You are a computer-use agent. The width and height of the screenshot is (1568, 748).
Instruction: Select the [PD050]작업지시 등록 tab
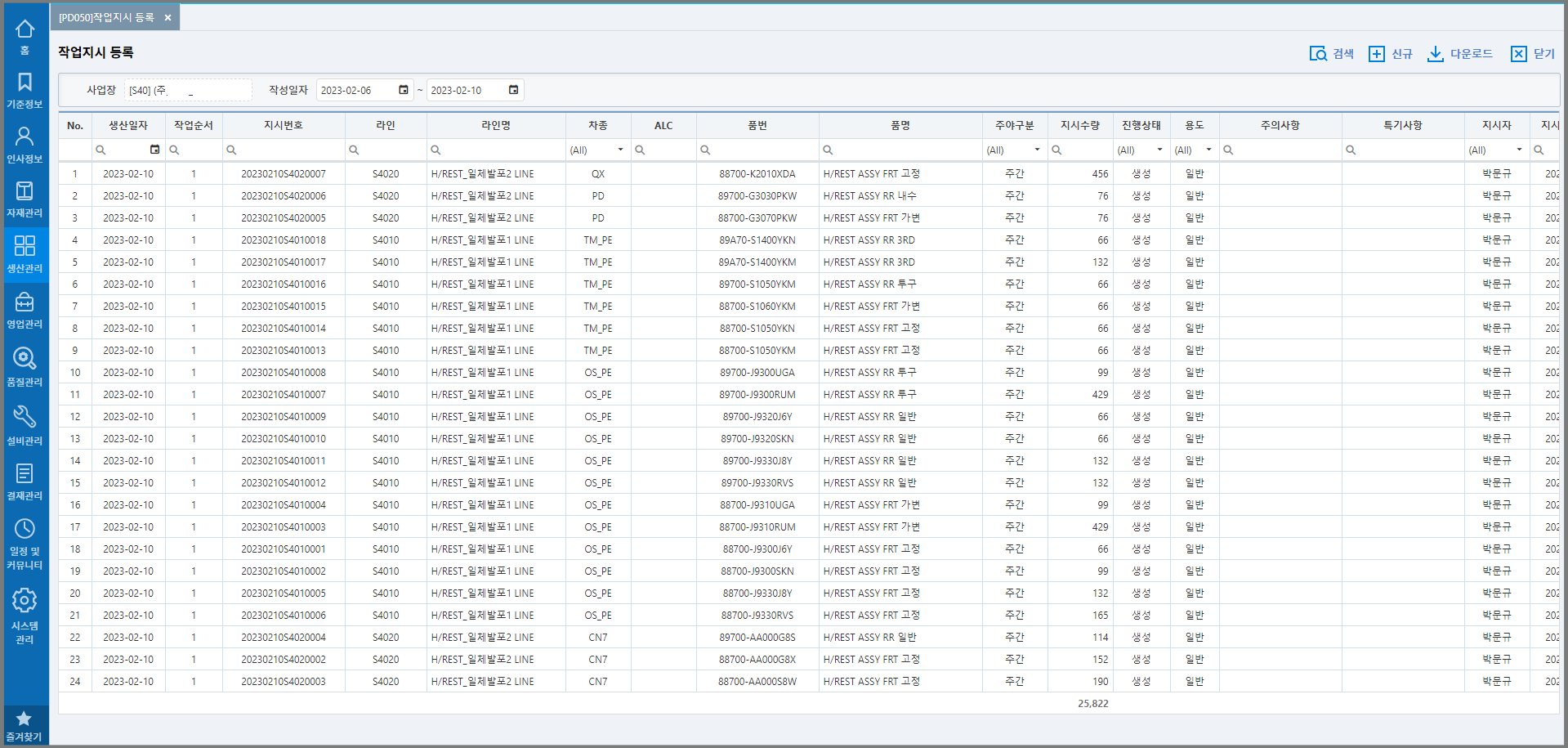(x=106, y=17)
